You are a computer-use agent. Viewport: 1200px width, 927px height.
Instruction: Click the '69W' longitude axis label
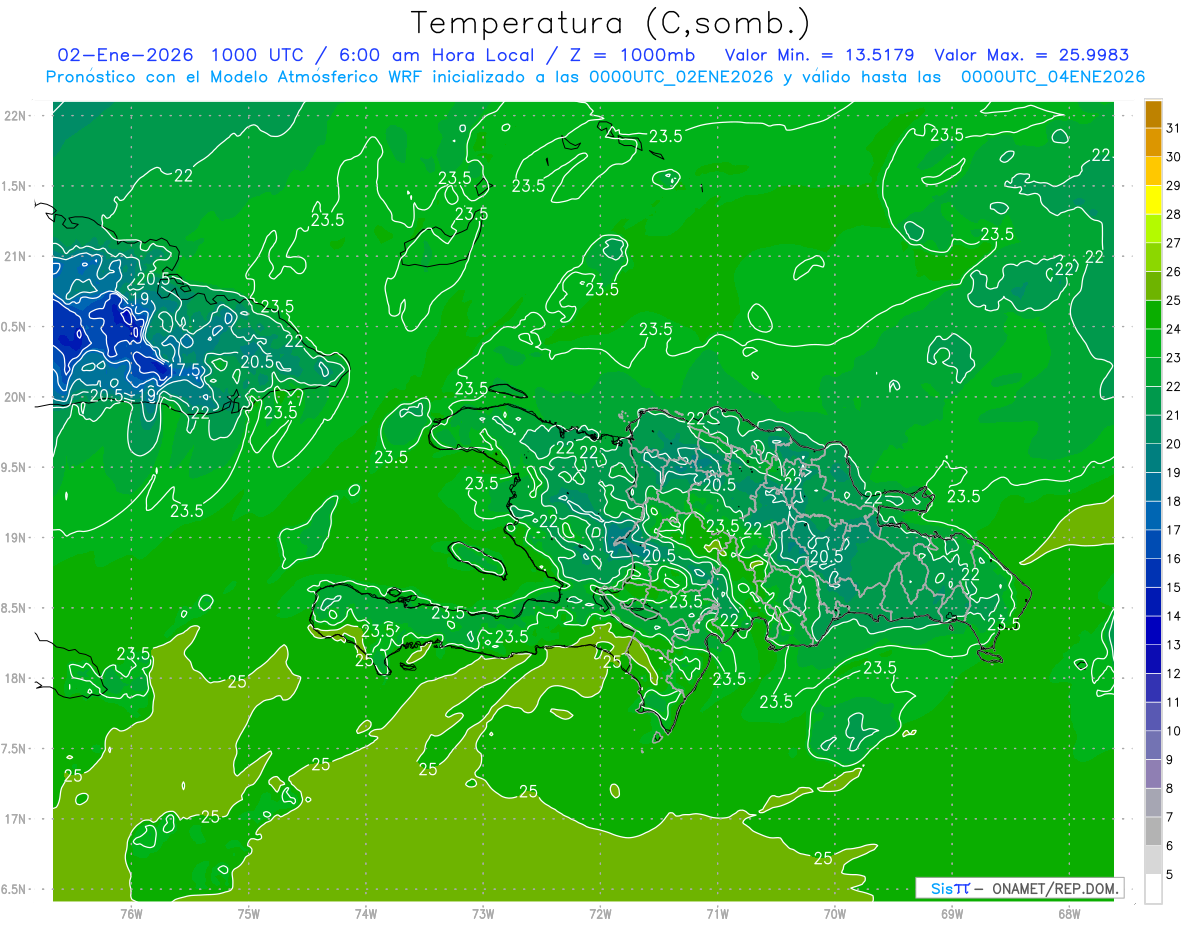(x=951, y=913)
